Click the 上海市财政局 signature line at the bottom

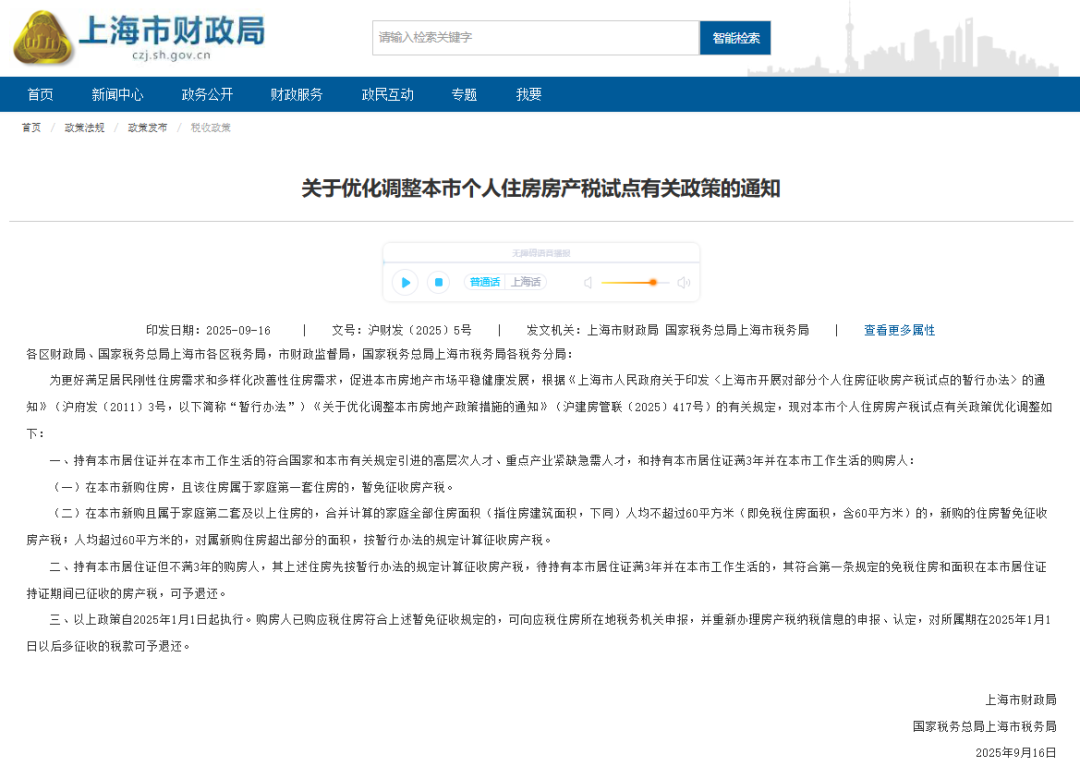1021,700
